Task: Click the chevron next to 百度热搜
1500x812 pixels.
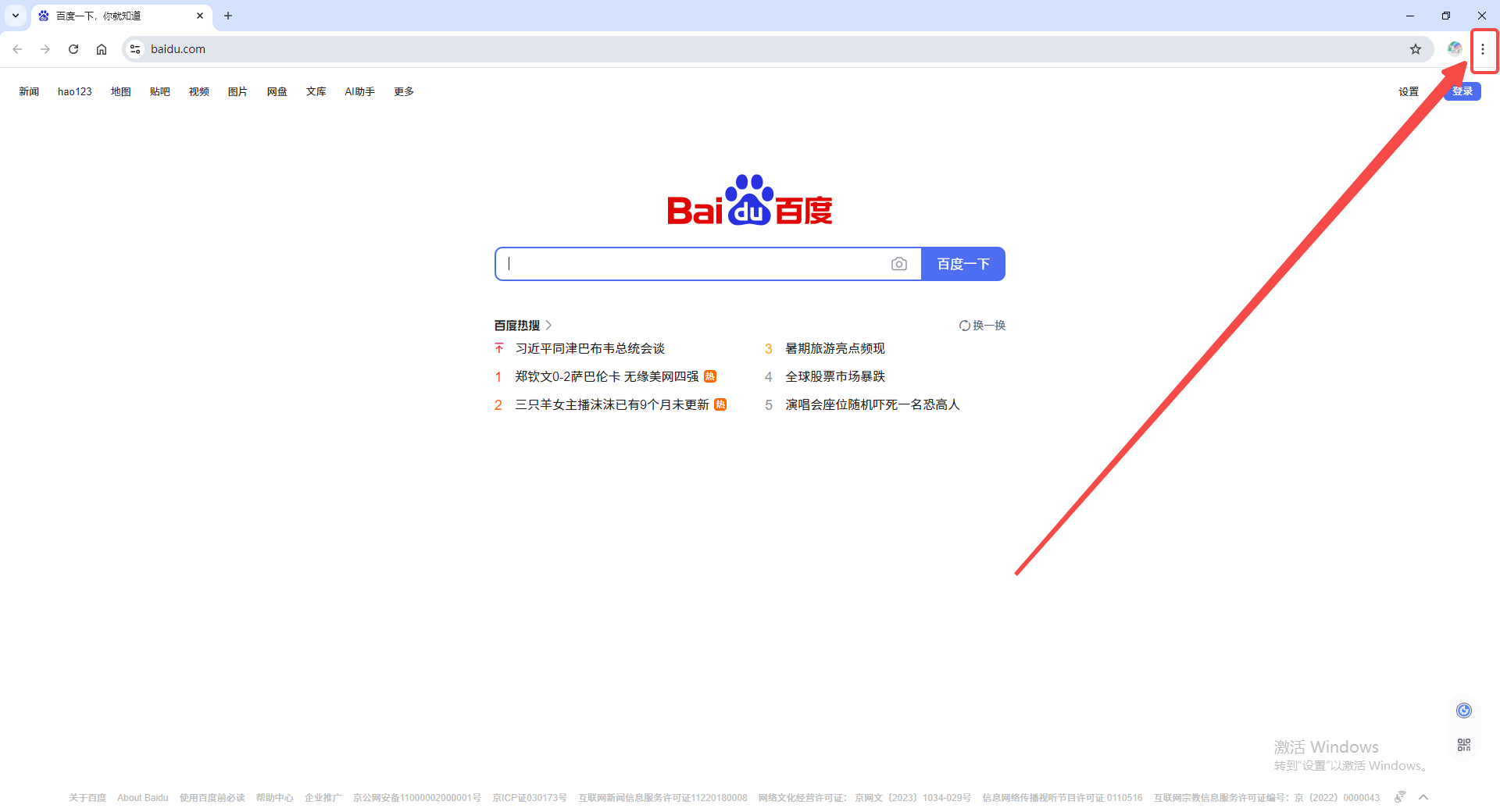Action: (548, 325)
